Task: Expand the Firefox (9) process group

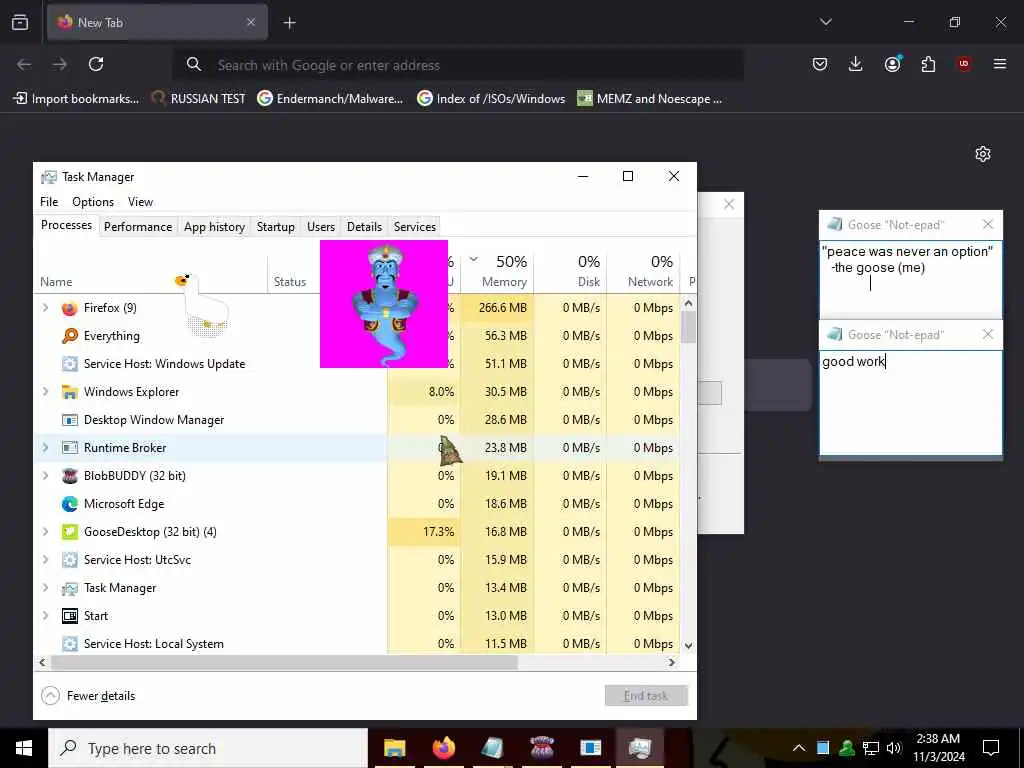Action: pyautogui.click(x=46, y=308)
